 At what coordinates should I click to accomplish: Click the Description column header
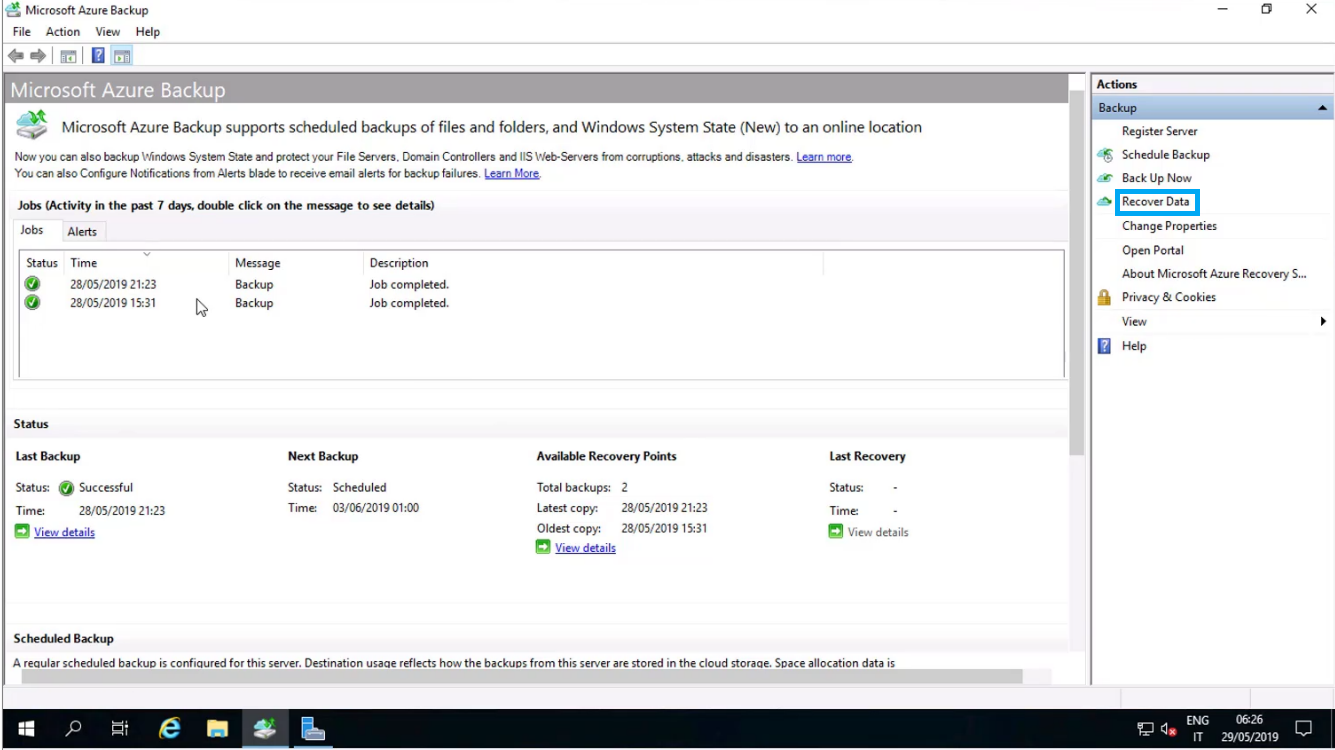pyautogui.click(x=593, y=263)
